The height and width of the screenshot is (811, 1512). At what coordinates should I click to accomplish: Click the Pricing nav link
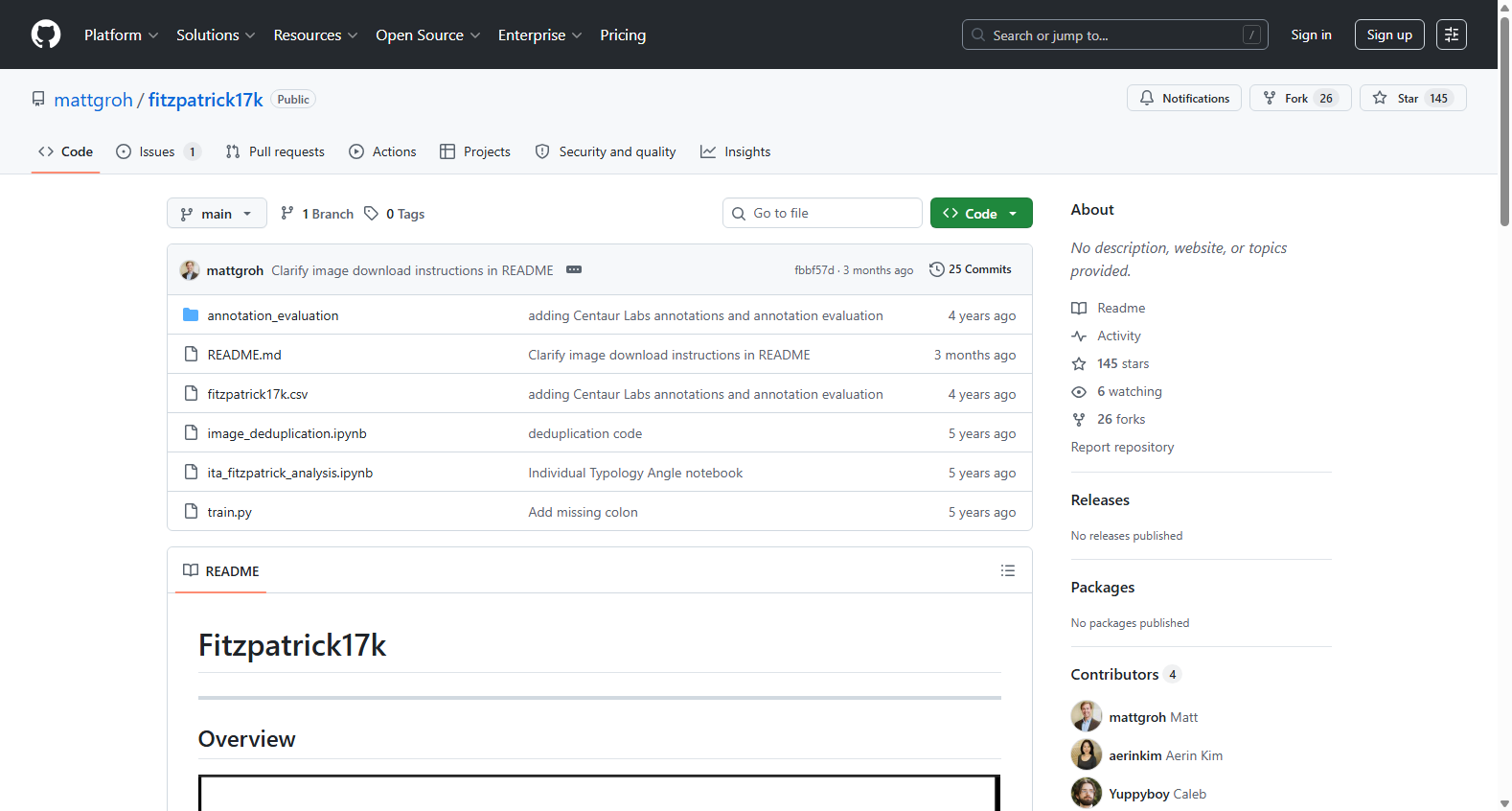click(623, 35)
